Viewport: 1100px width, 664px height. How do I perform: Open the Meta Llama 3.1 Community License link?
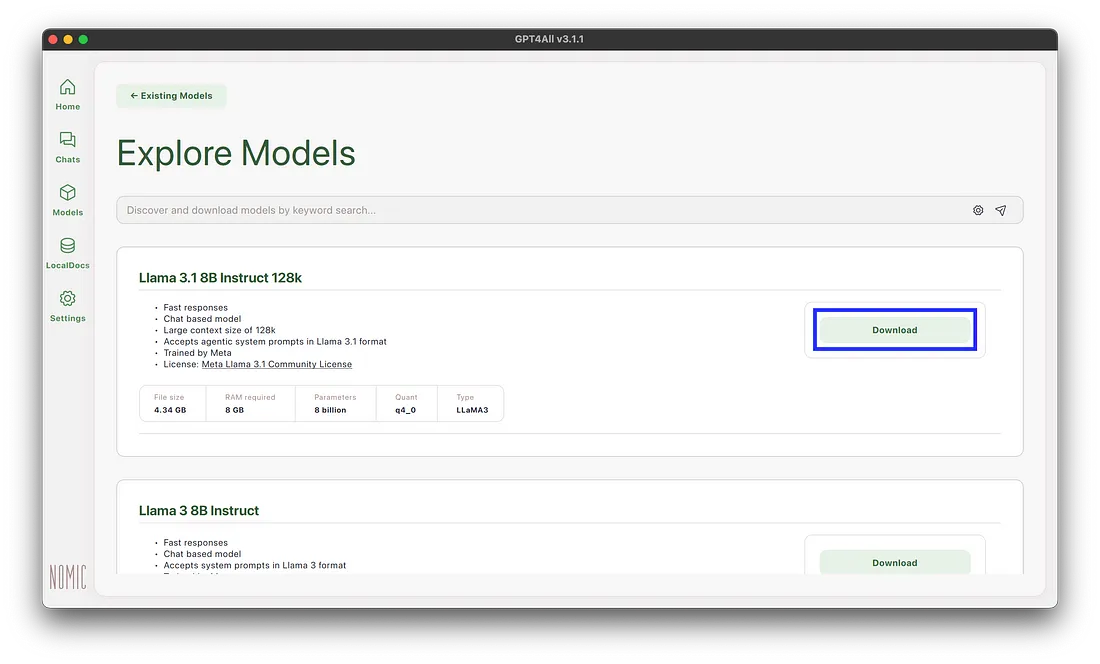click(276, 364)
